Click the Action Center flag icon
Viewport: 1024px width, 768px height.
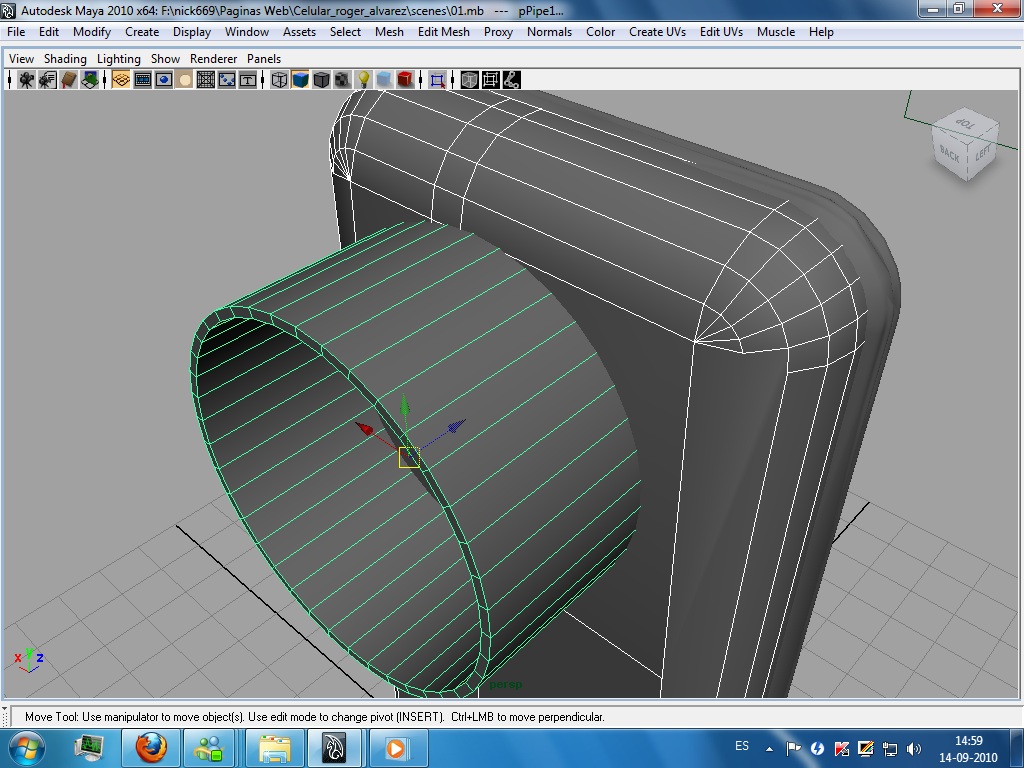793,748
